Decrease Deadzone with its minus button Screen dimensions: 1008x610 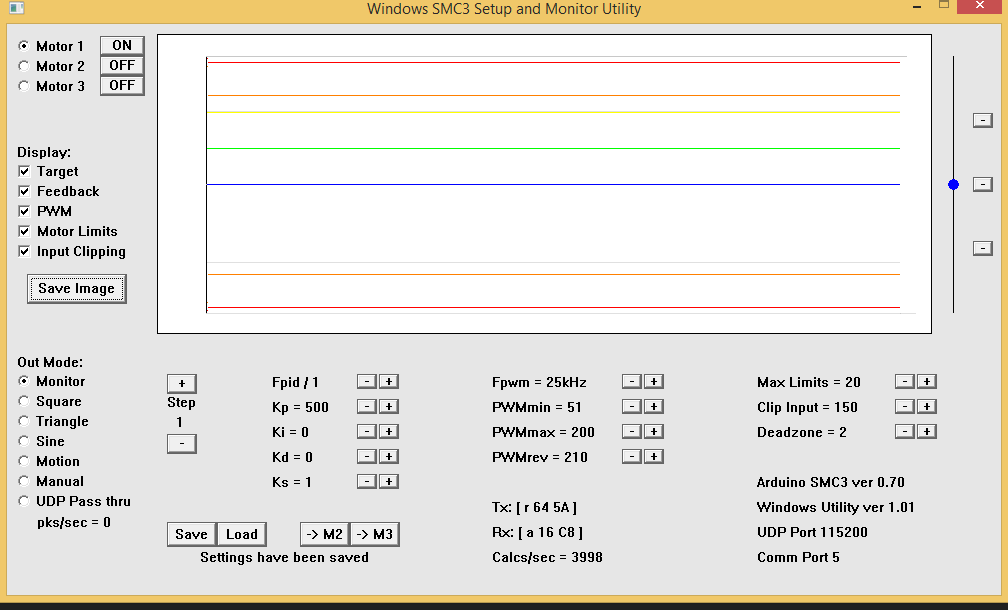[x=904, y=432]
